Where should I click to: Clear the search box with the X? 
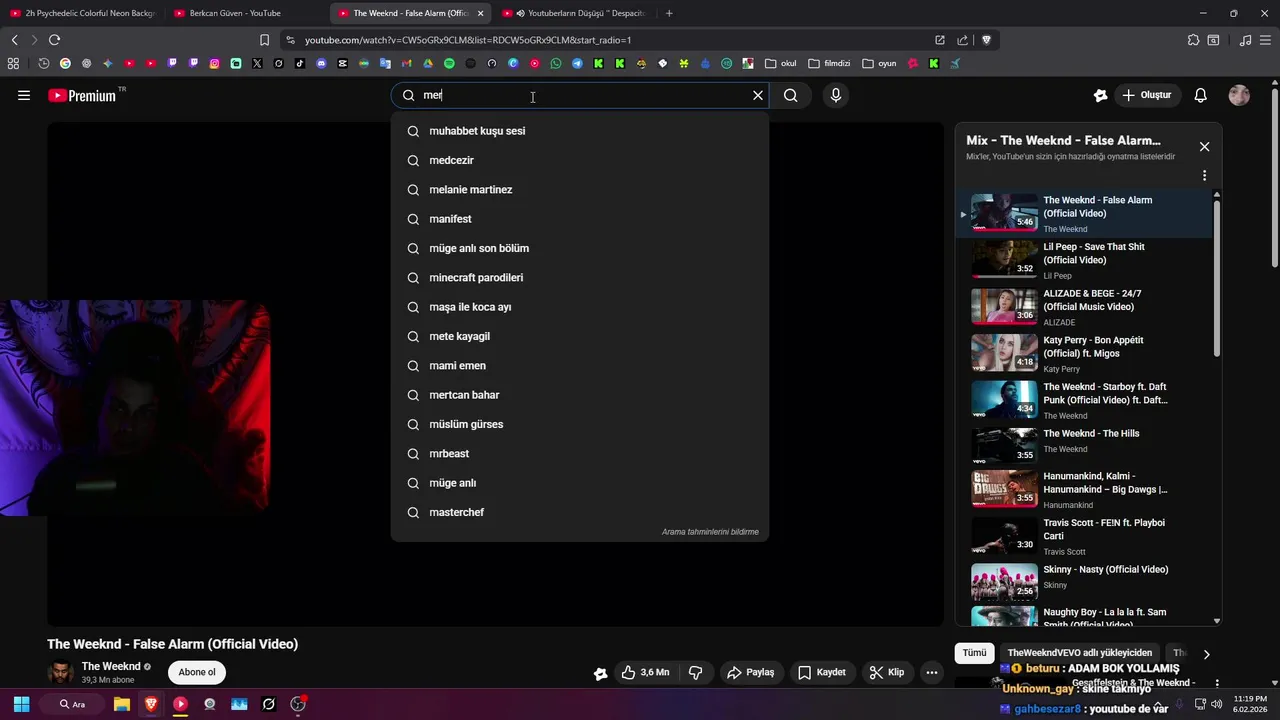[x=758, y=95]
